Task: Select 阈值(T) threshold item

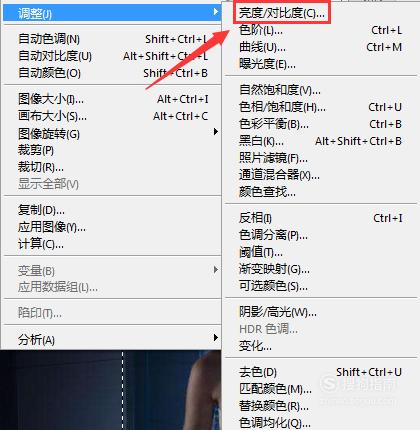Action: [x=320, y=252]
